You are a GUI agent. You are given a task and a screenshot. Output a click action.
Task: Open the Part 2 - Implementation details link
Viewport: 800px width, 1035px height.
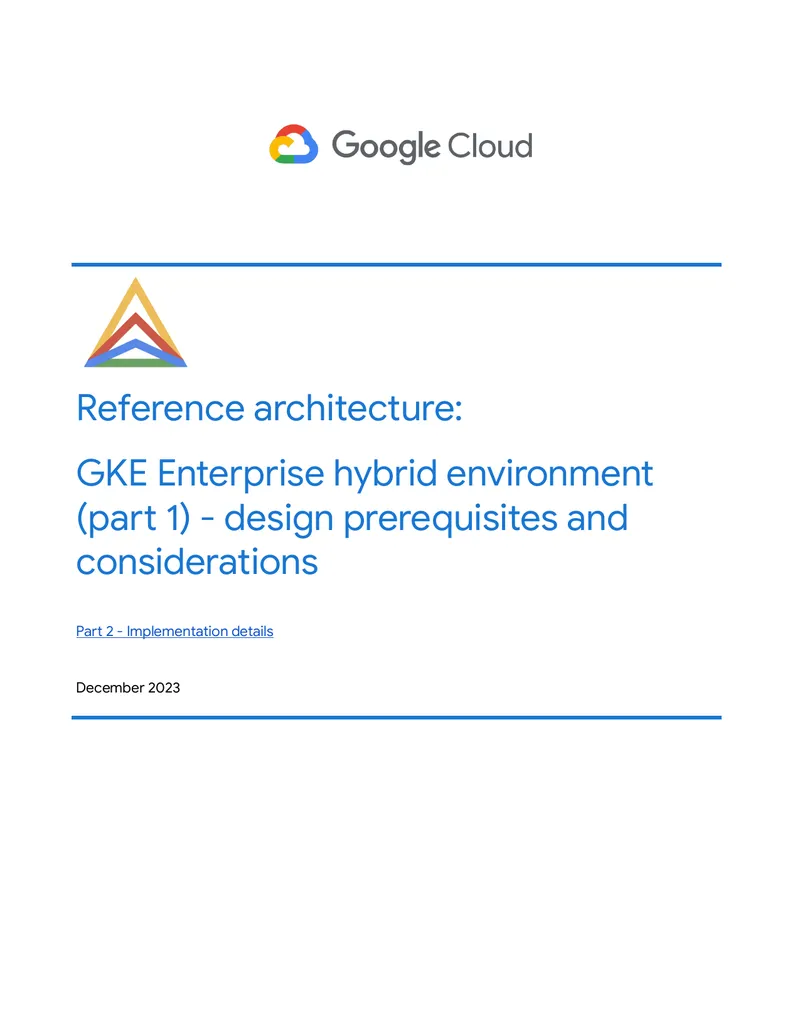point(174,631)
